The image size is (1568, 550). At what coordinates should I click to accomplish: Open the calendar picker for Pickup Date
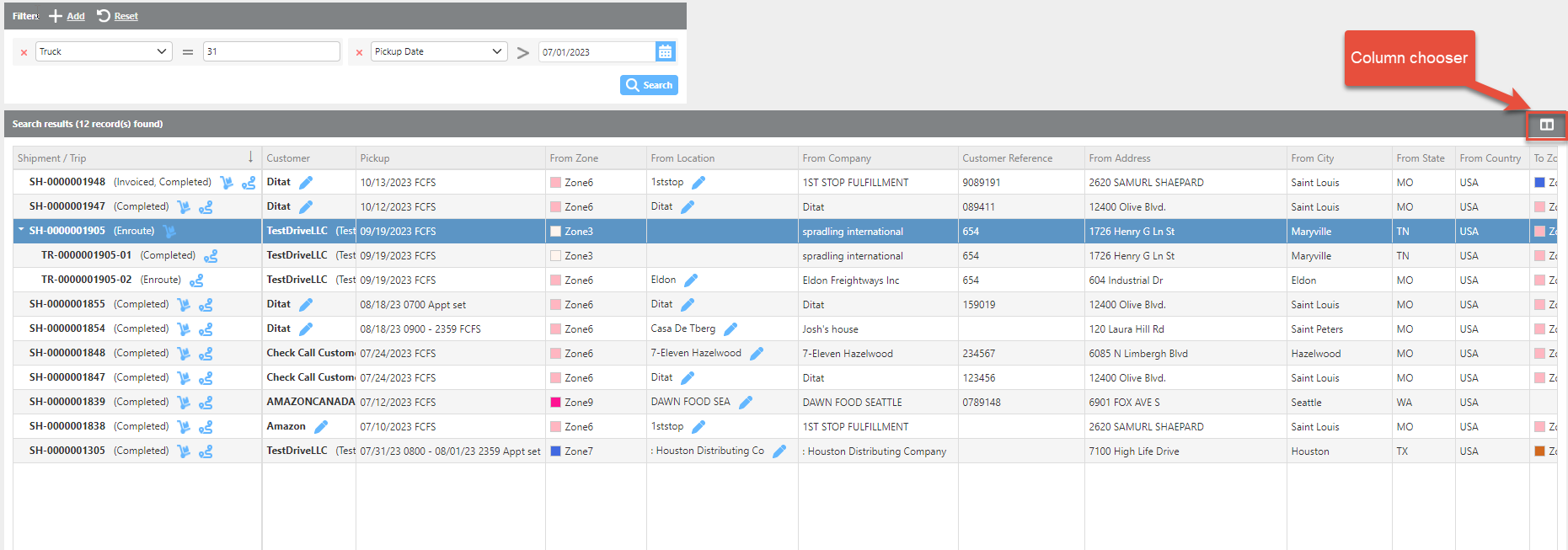click(x=665, y=52)
